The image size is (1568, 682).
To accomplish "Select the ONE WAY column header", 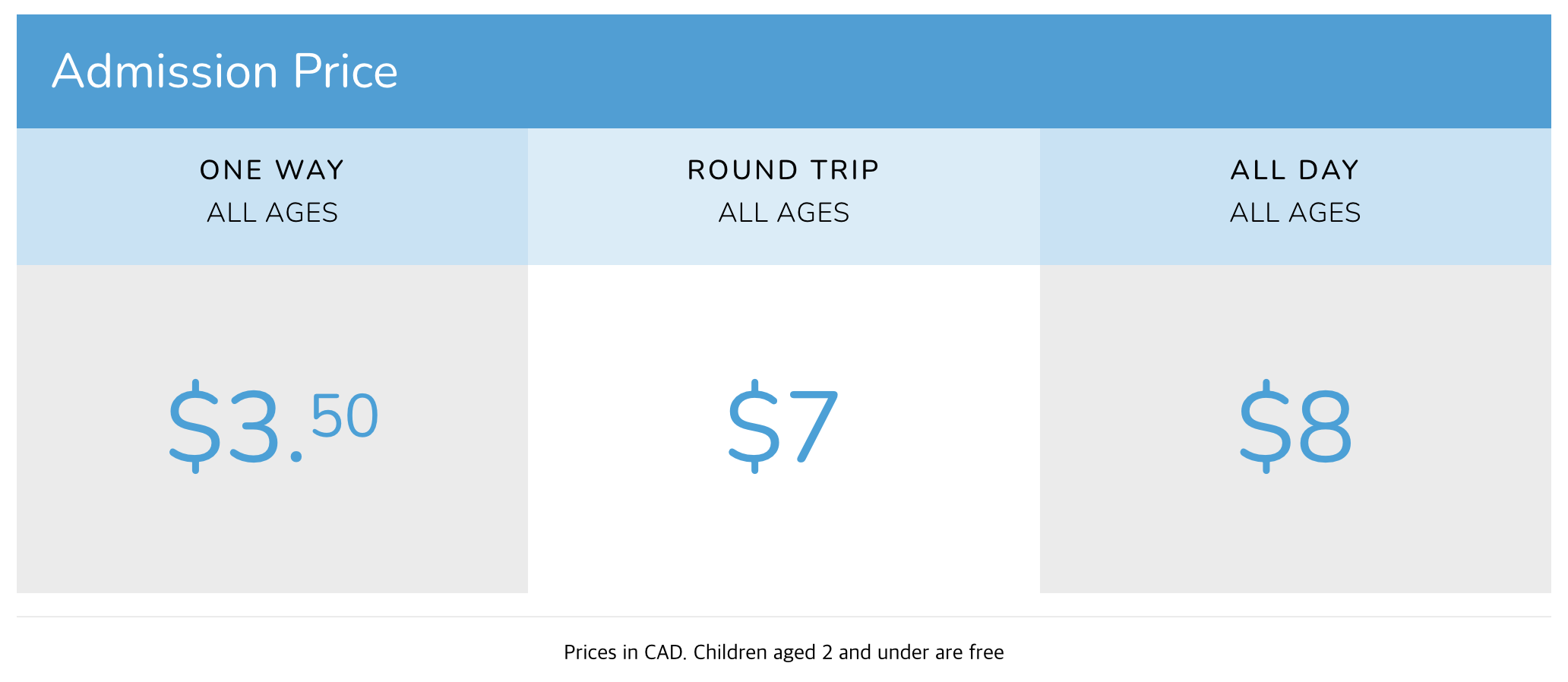I will (x=272, y=170).
